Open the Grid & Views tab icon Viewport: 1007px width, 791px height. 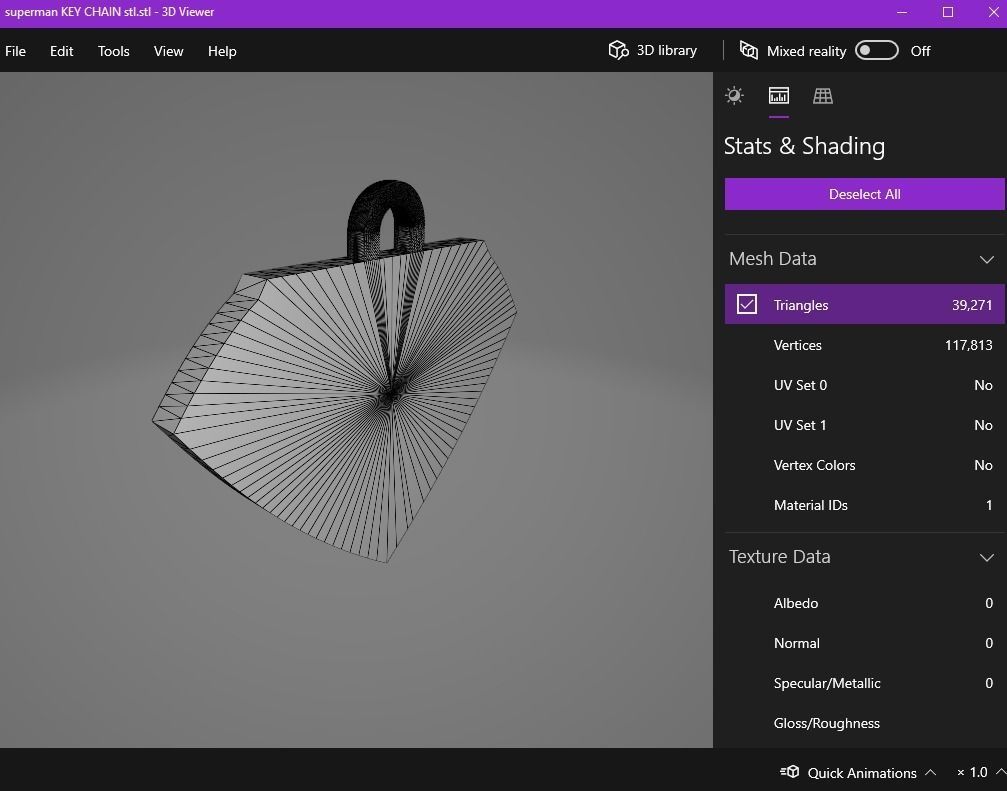pyautogui.click(x=823, y=96)
